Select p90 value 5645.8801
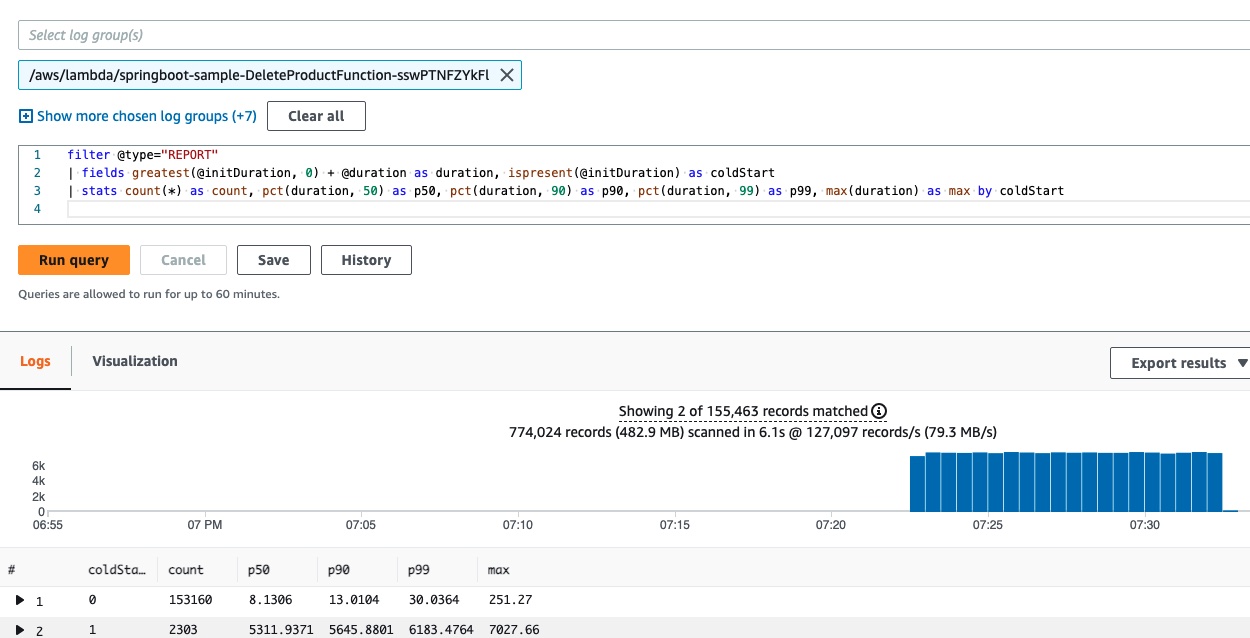The height and width of the screenshot is (638, 1250). [361, 630]
